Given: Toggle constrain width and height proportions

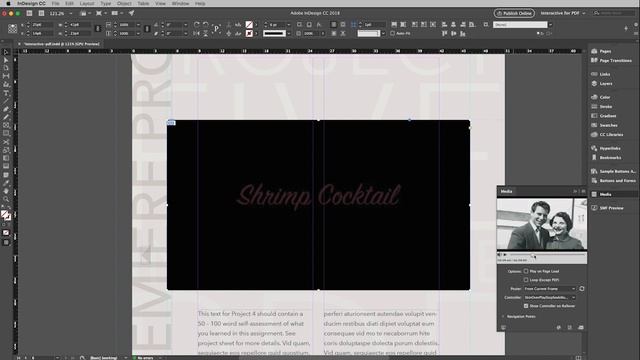Looking at the screenshot, I should (x=98, y=29).
